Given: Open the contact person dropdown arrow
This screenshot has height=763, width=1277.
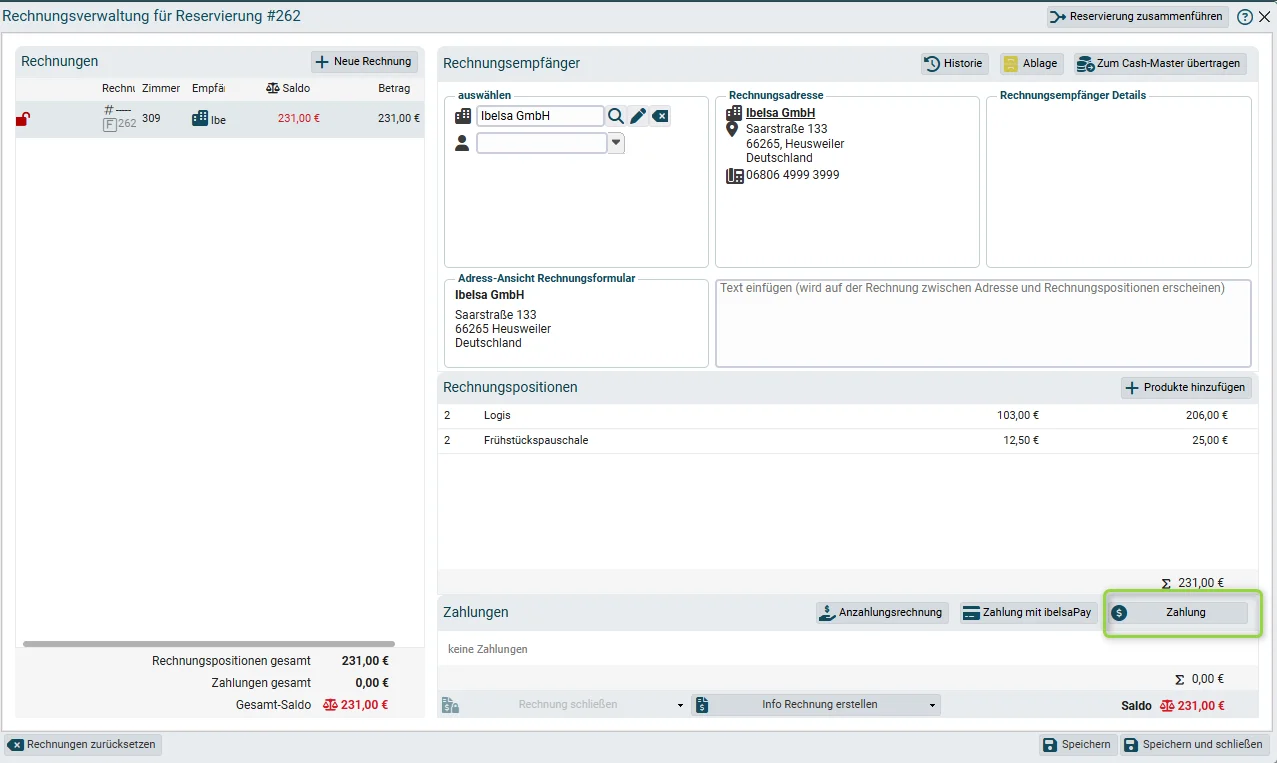Looking at the screenshot, I should pos(616,144).
